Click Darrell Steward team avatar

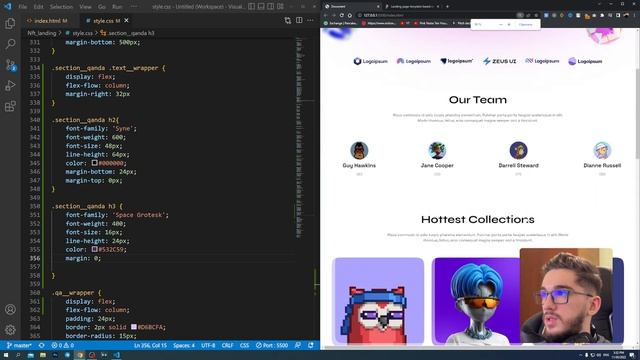click(x=518, y=150)
